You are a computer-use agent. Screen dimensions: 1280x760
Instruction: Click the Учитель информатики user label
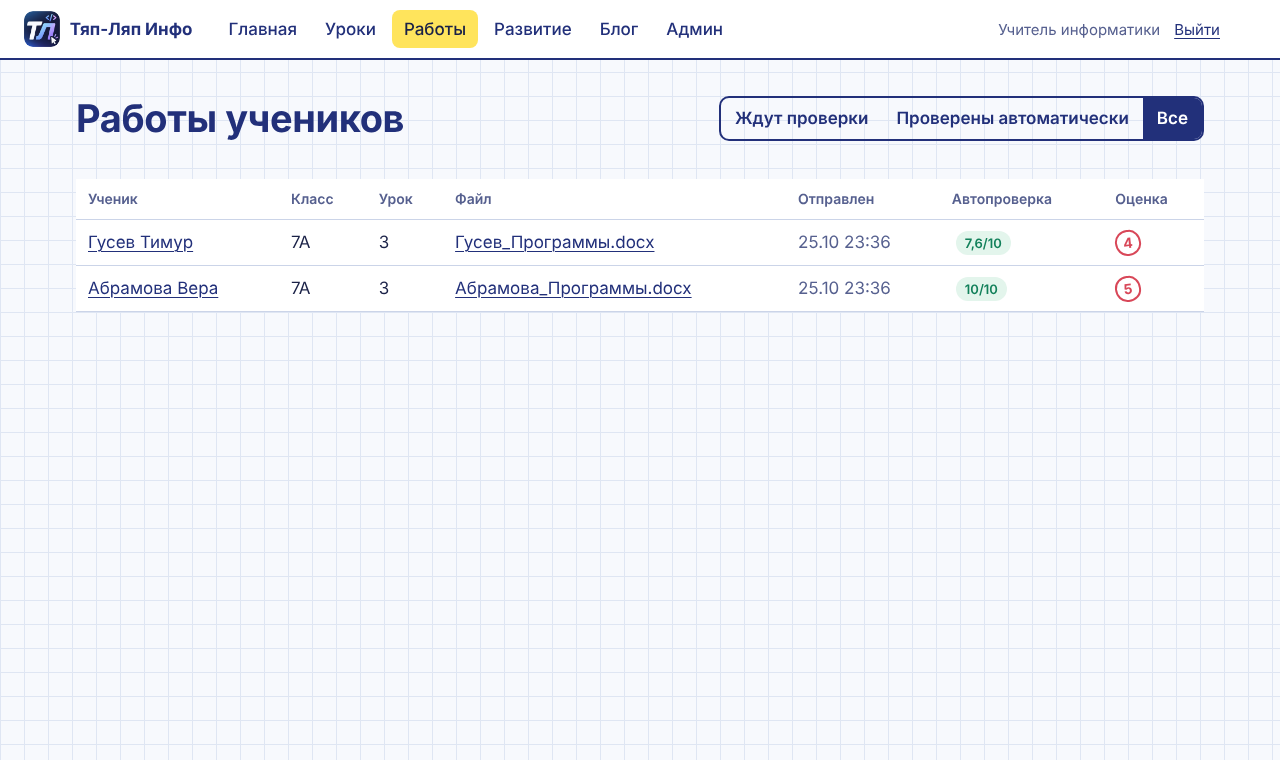(1079, 30)
